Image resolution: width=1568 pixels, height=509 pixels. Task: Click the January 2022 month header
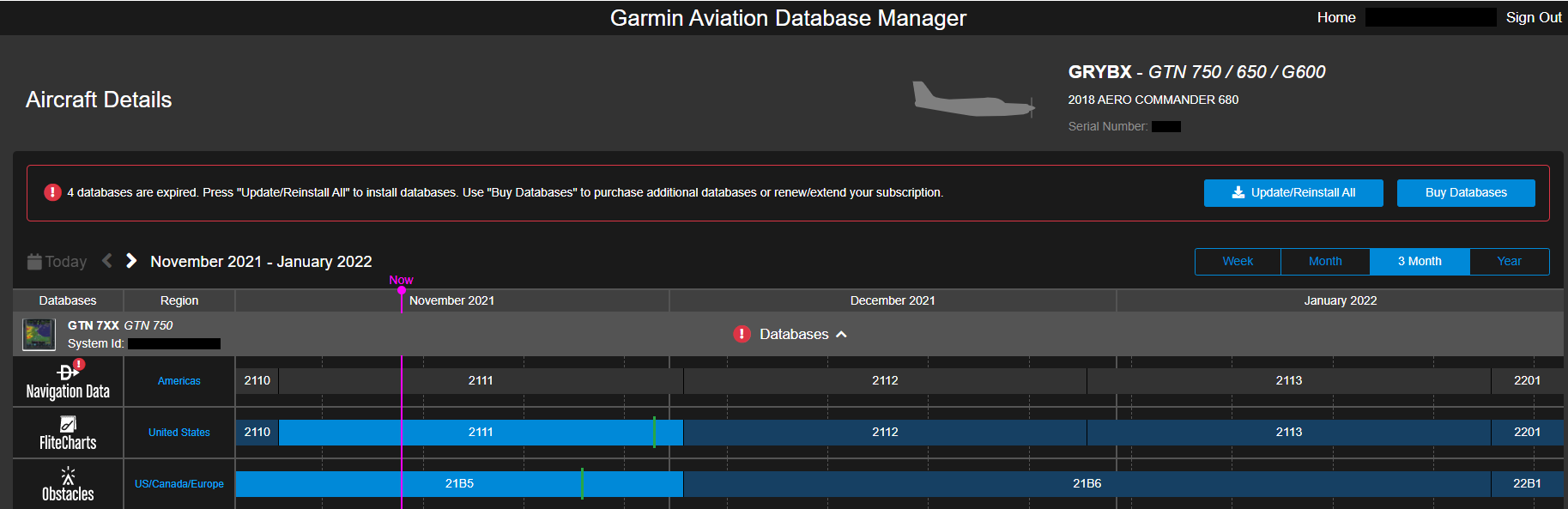coord(1340,300)
